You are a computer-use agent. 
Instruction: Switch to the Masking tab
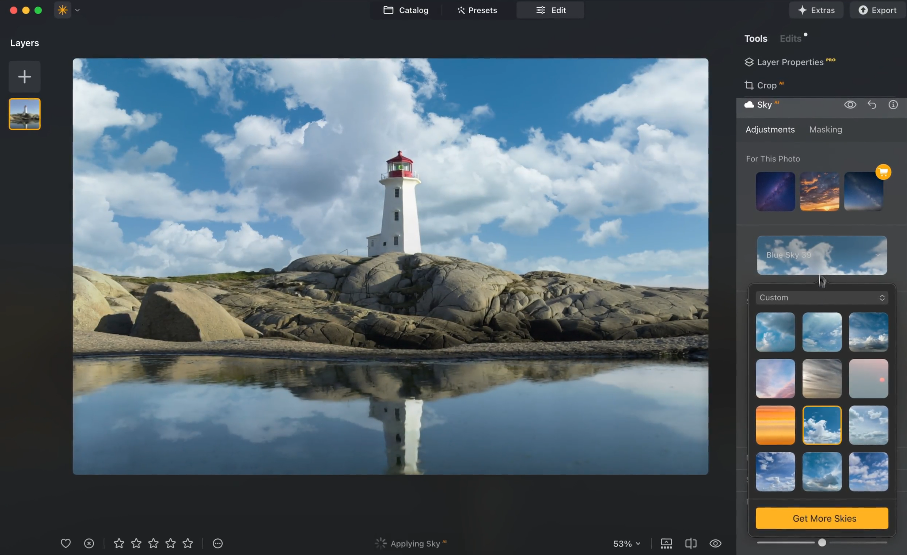point(825,130)
